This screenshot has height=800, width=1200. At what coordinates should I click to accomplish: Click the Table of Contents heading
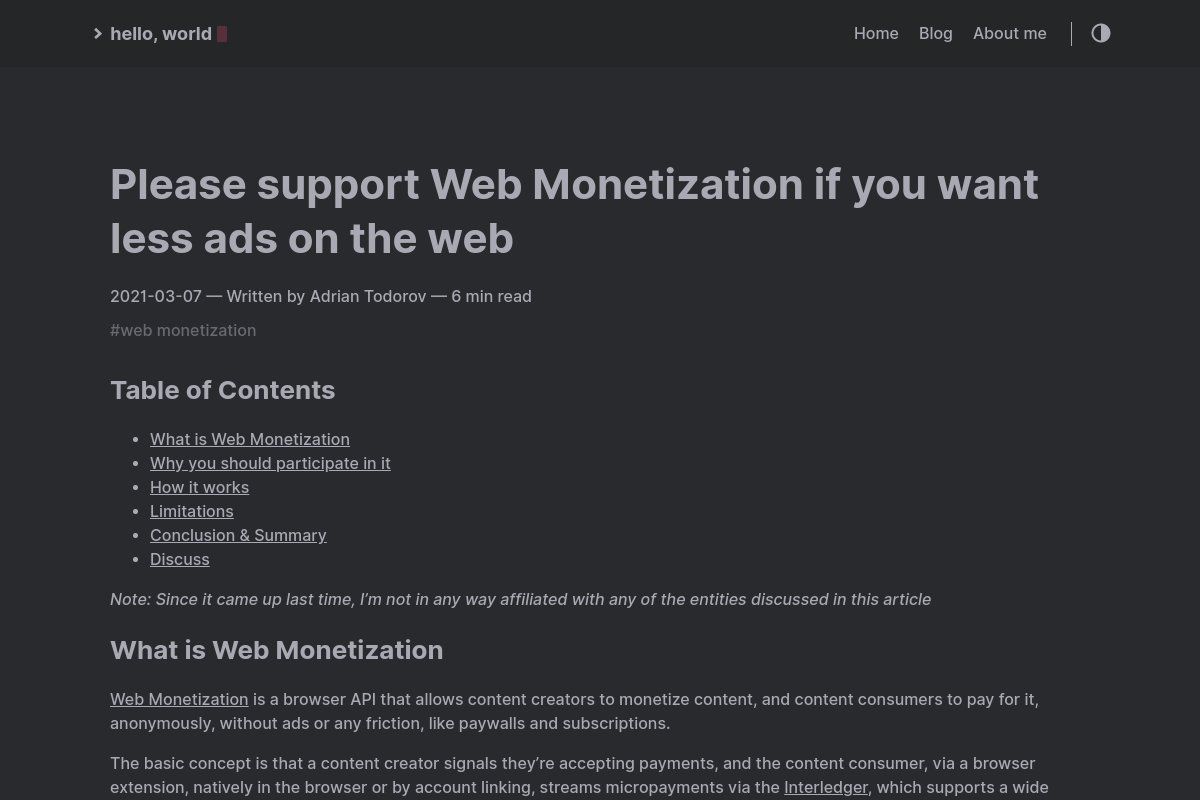click(x=223, y=390)
